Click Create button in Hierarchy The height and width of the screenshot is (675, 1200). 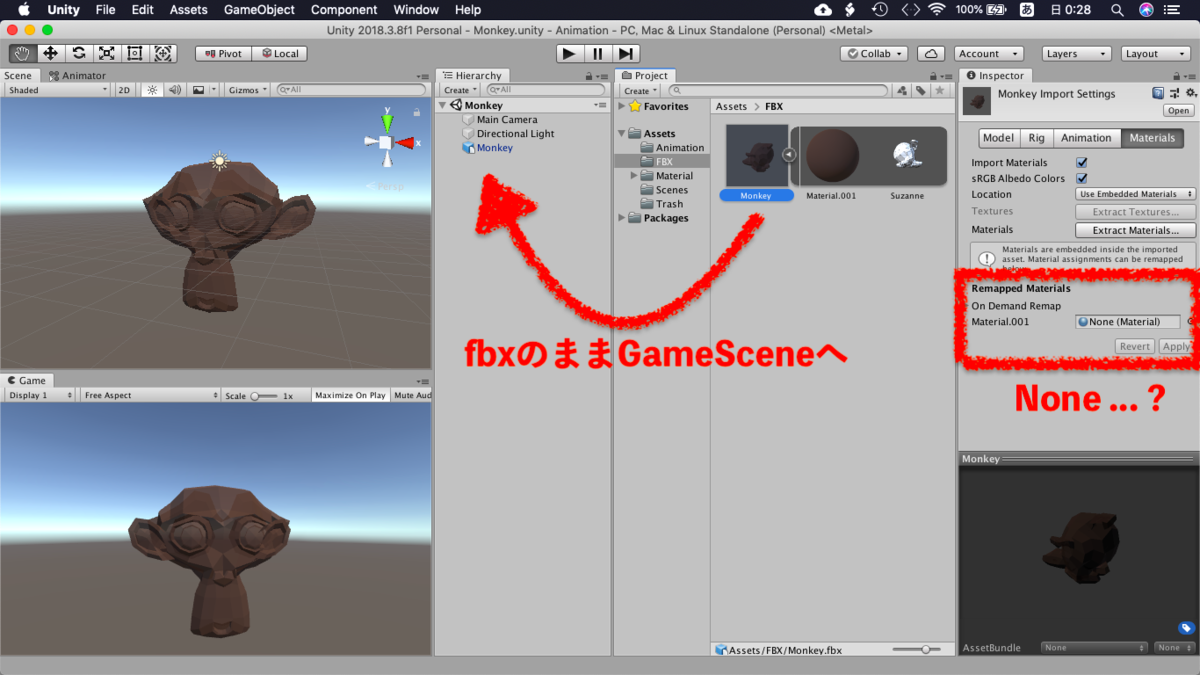tap(459, 90)
